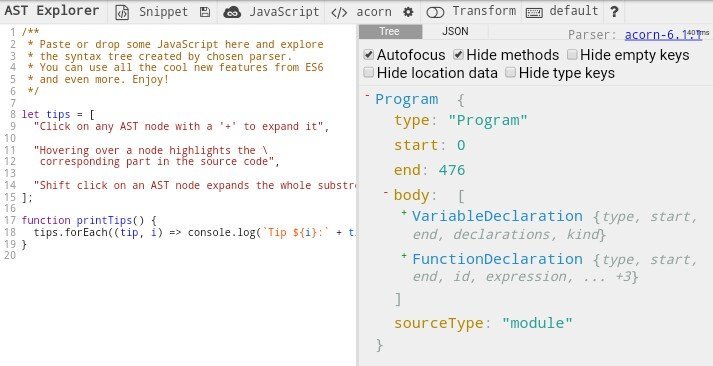
Task: Uncheck the Hide methods checkbox
Action: click(x=458, y=55)
